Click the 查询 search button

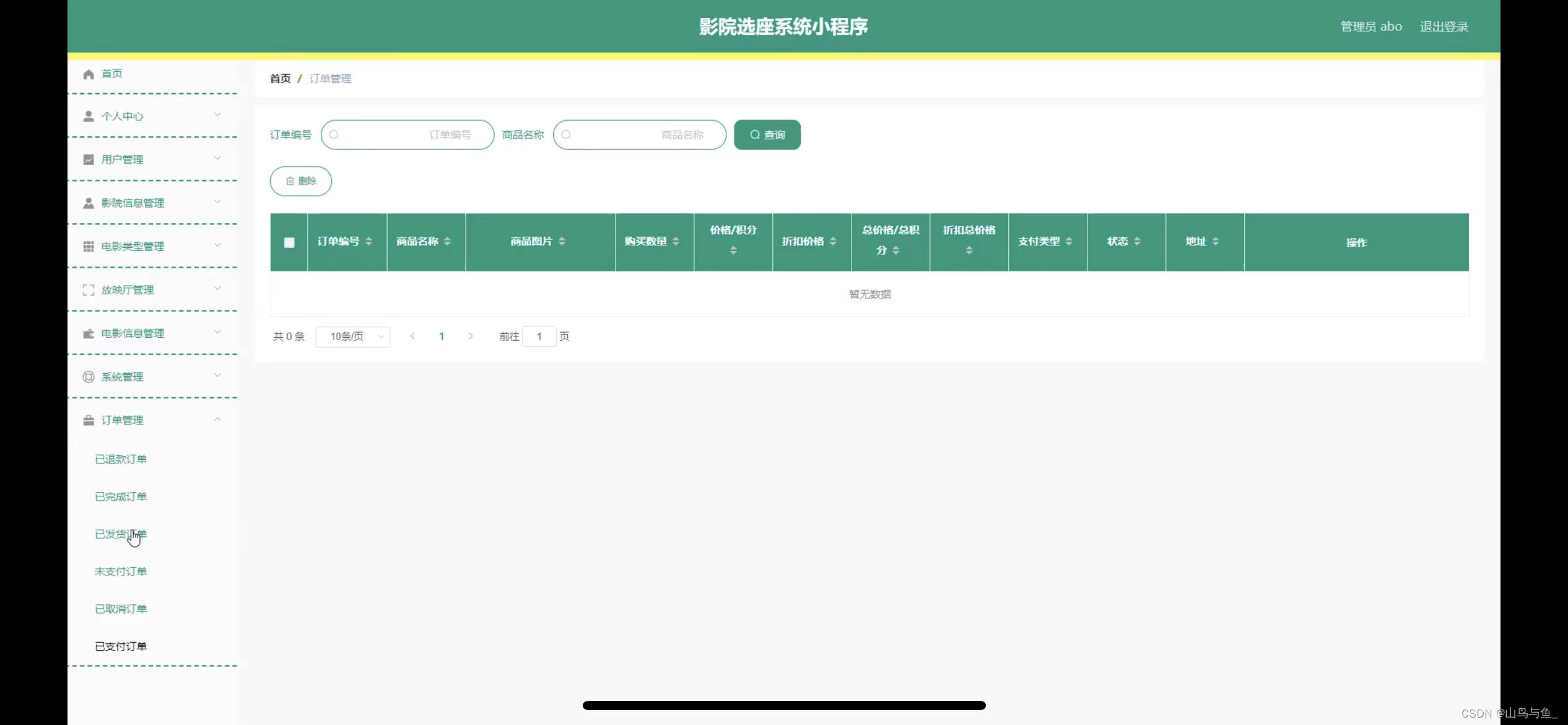pos(767,134)
